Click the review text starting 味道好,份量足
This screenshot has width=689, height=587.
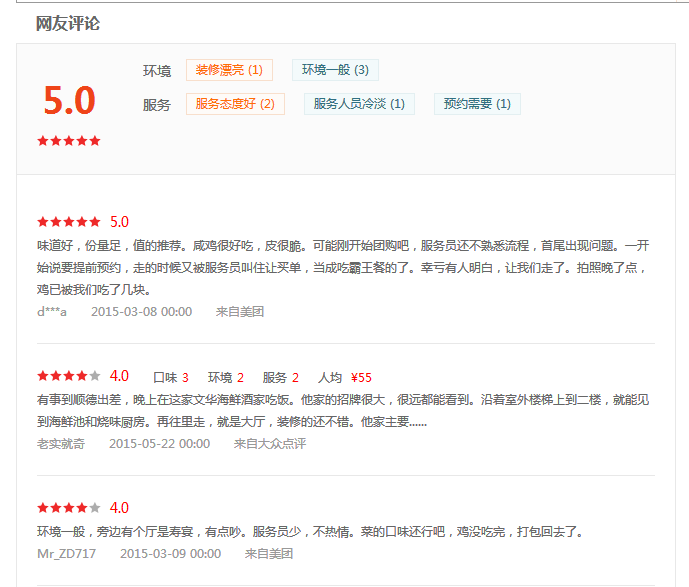coord(343,267)
